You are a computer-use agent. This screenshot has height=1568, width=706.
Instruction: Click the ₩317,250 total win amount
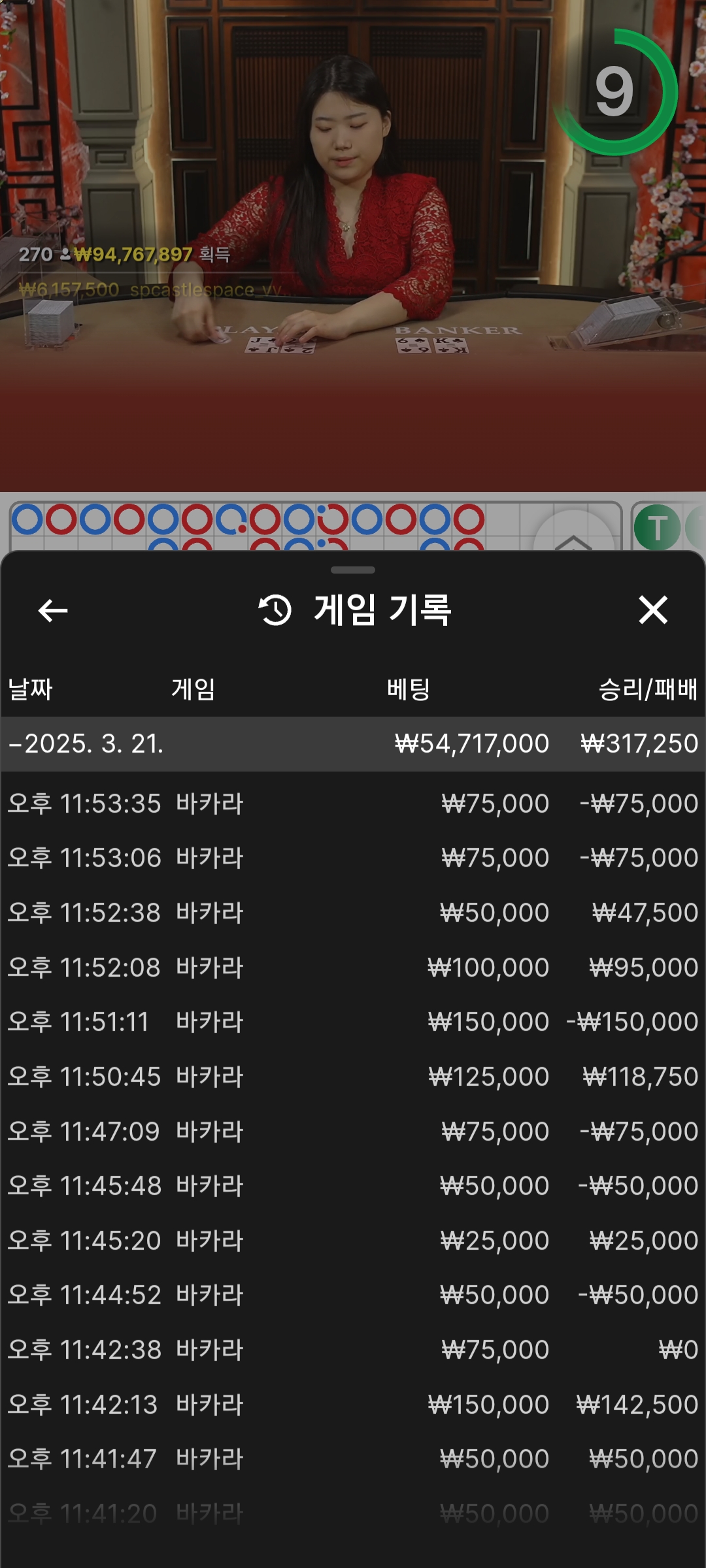(x=639, y=743)
